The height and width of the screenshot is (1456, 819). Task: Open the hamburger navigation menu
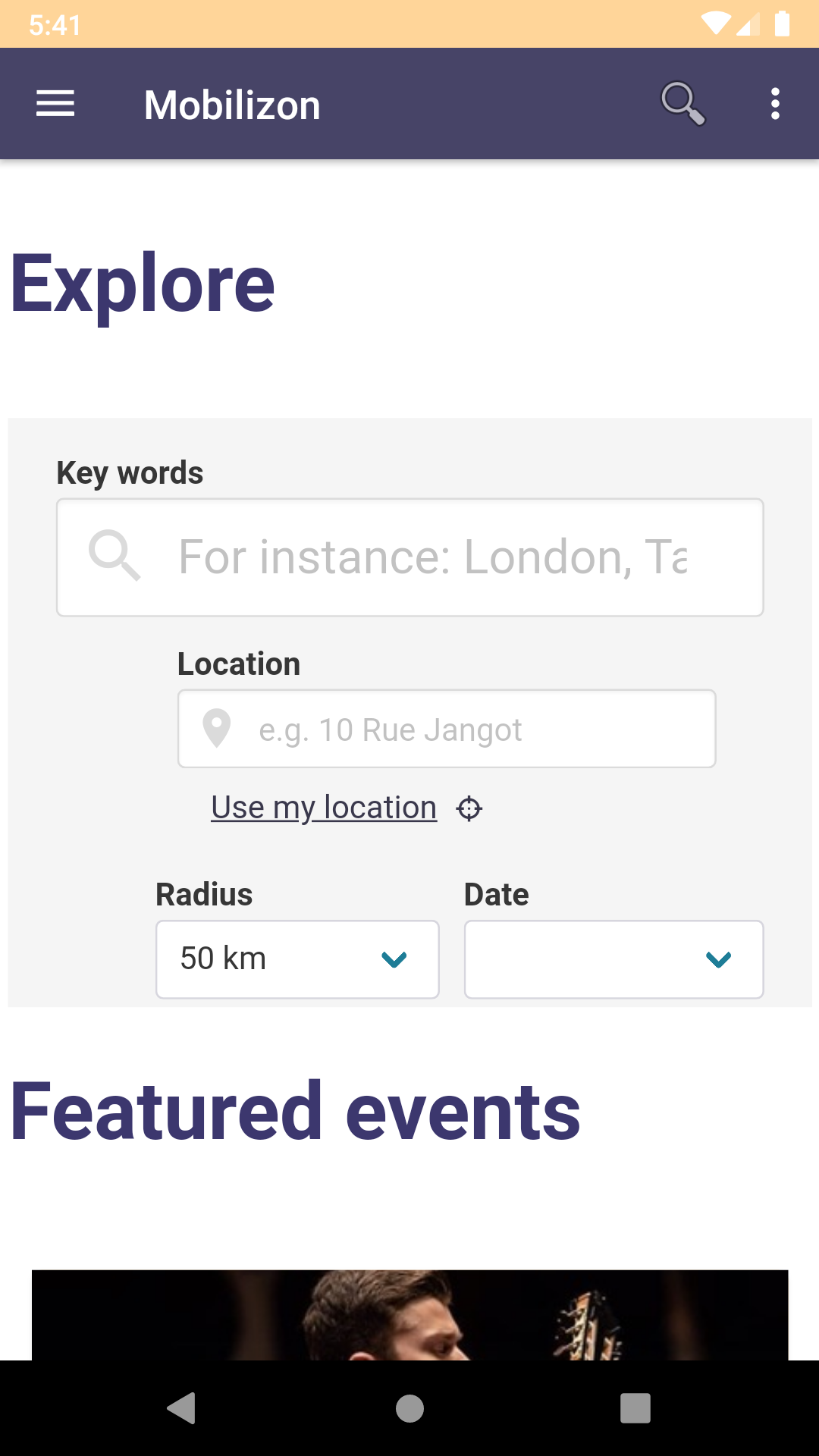[55, 104]
